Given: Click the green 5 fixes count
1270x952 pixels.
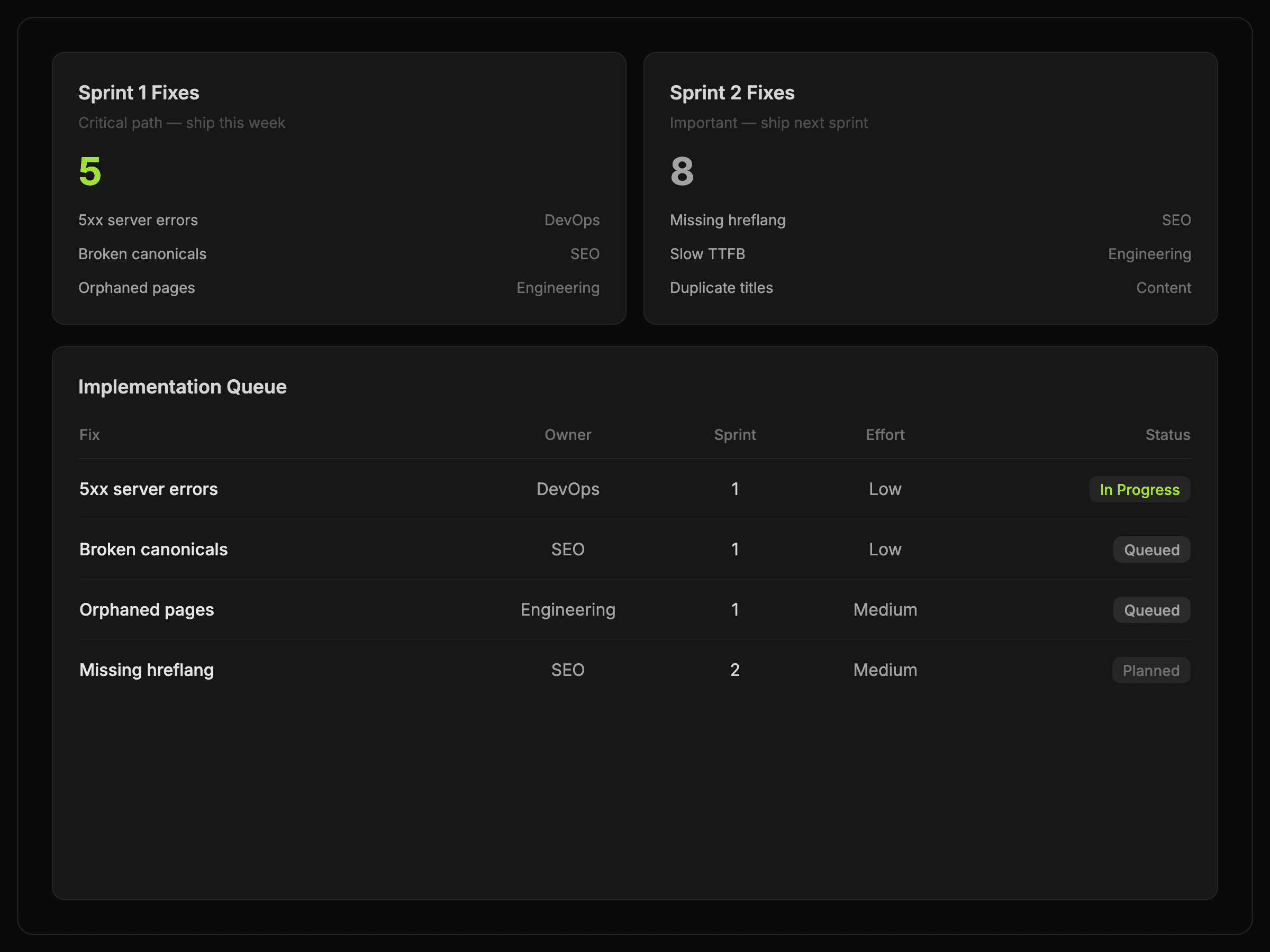Looking at the screenshot, I should (90, 171).
